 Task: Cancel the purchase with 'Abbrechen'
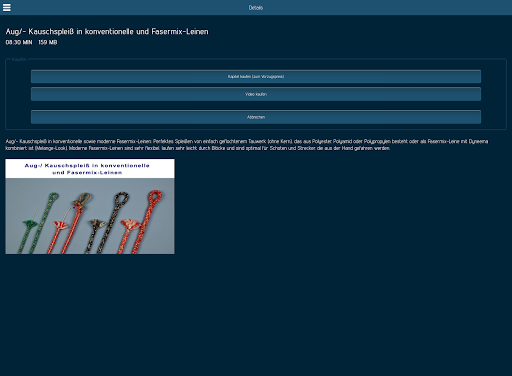(256, 117)
